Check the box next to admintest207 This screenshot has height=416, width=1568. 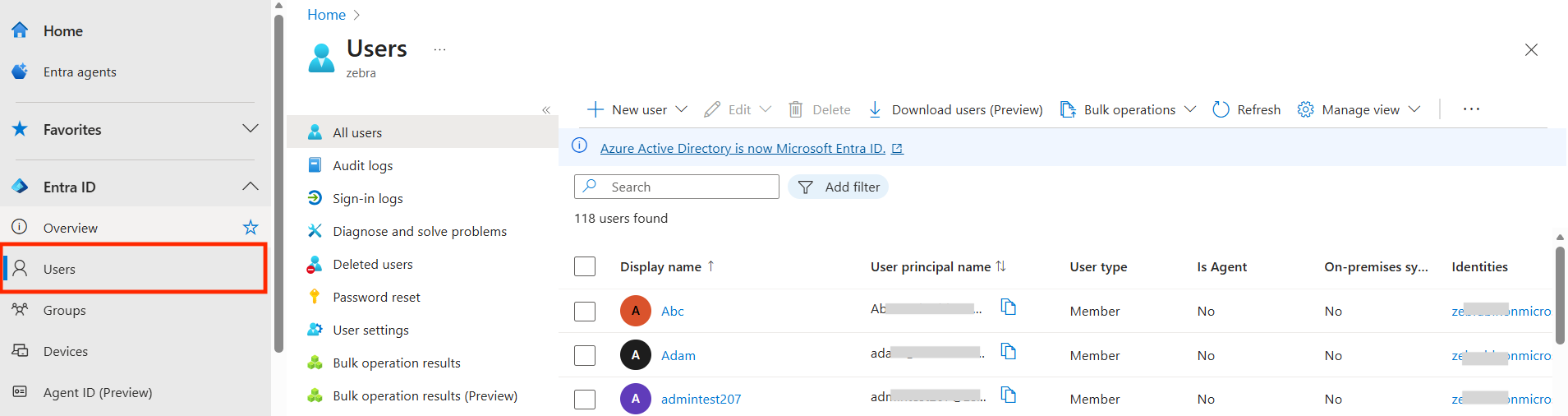[585, 399]
